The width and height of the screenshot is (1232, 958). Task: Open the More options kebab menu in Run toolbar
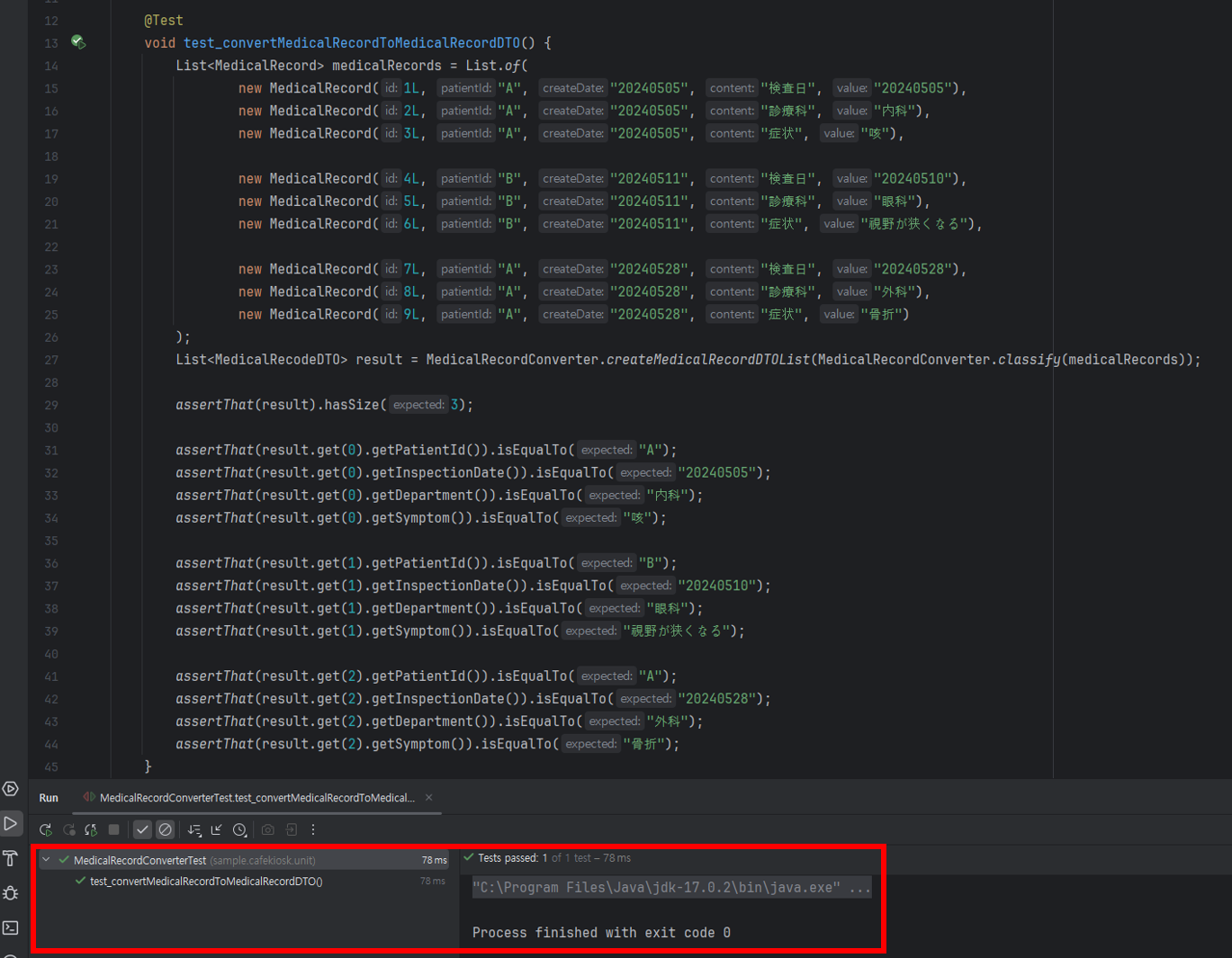(x=311, y=829)
